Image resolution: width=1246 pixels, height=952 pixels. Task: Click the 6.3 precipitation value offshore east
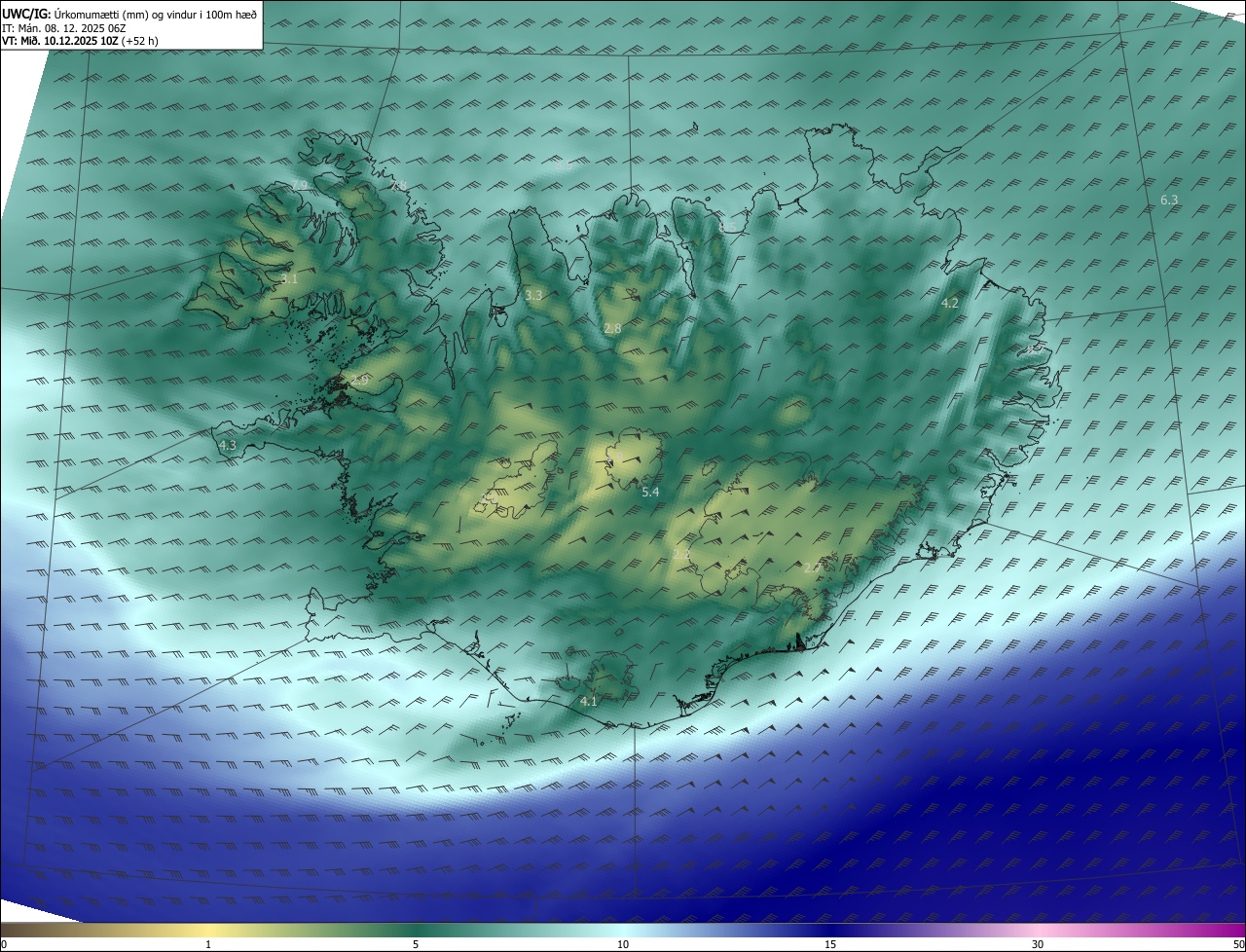tap(1169, 200)
